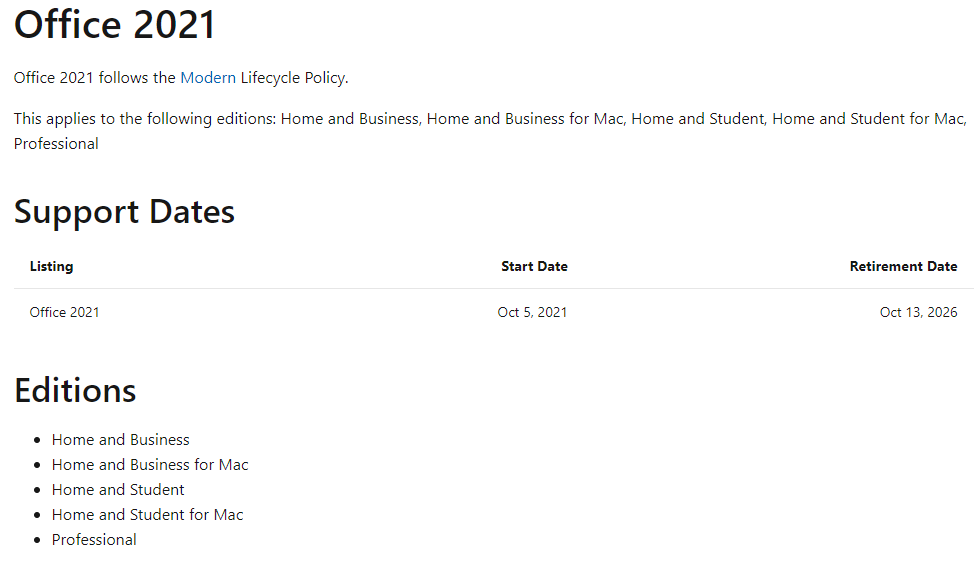
Task: Click the Professional edition list item
Action: click(94, 540)
